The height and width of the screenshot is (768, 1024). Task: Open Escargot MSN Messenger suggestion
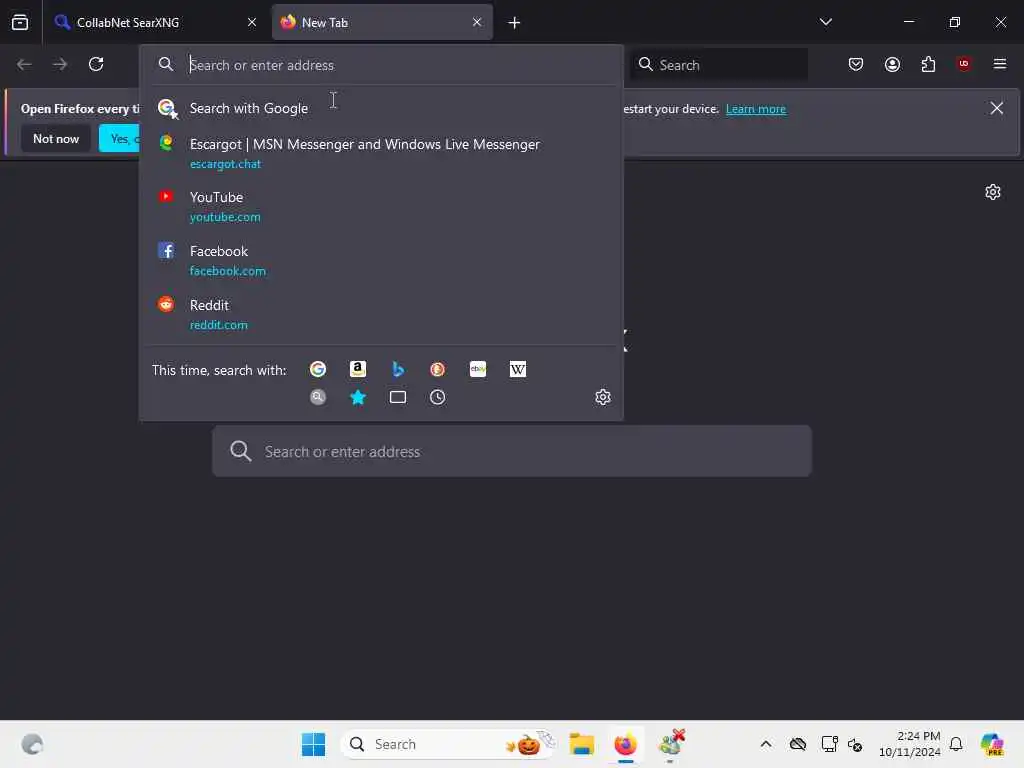[x=382, y=153]
